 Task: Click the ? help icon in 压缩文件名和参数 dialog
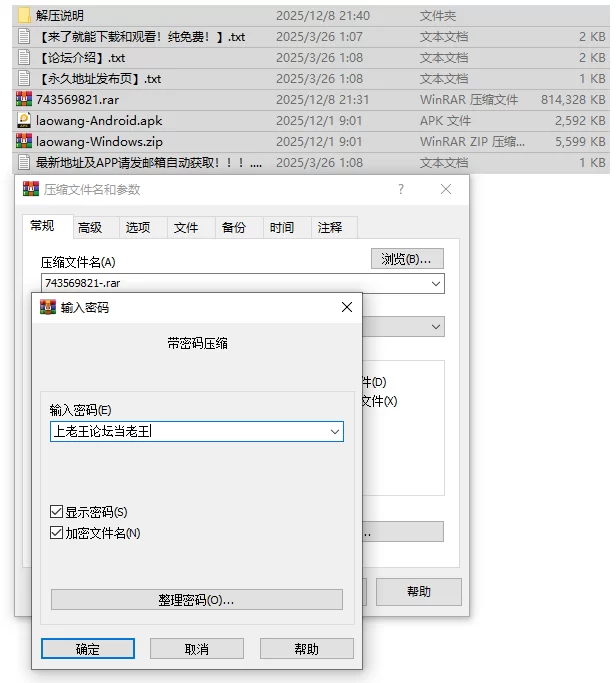(401, 189)
